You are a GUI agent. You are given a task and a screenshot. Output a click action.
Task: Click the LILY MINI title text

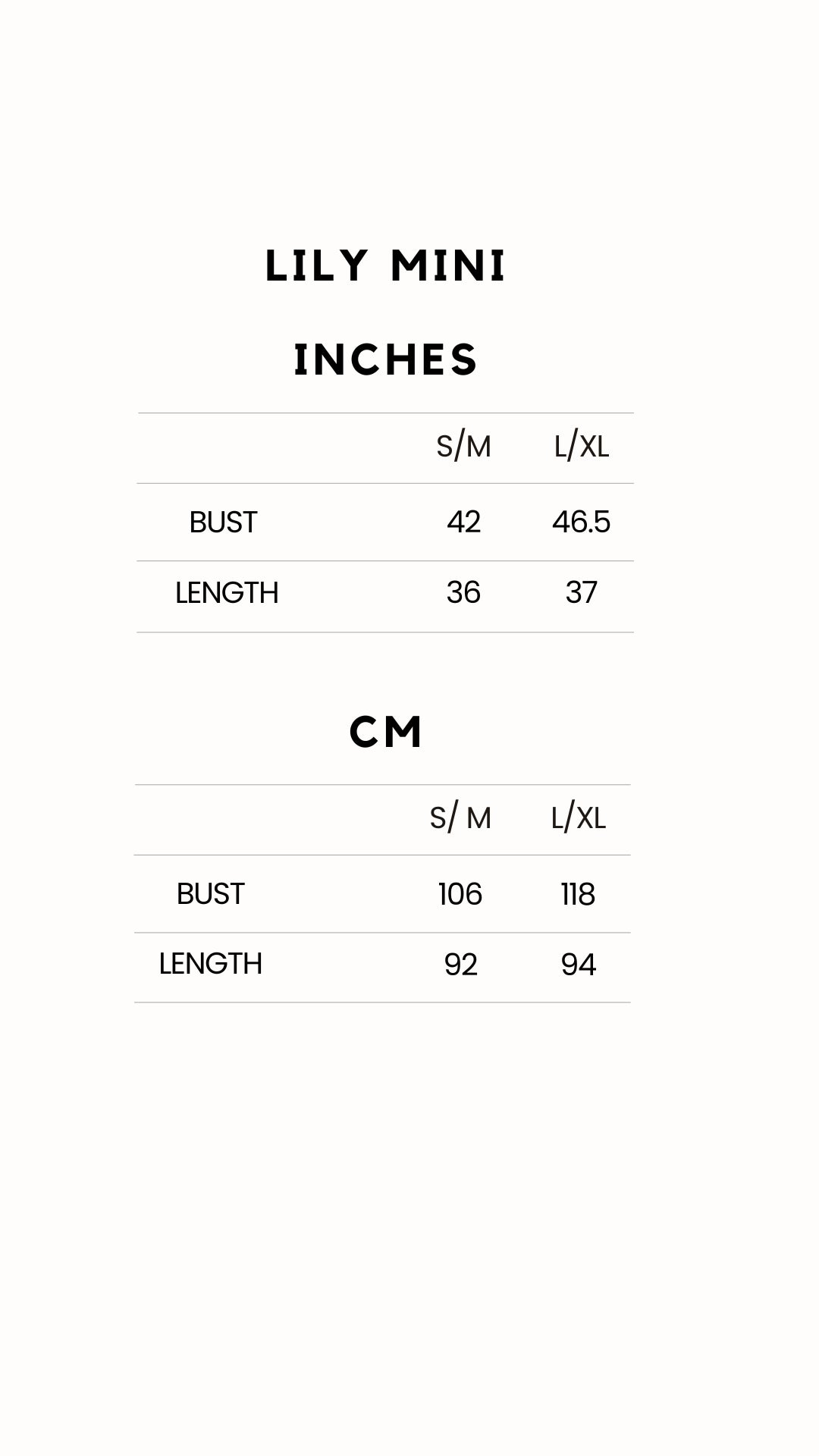pyautogui.click(x=385, y=267)
